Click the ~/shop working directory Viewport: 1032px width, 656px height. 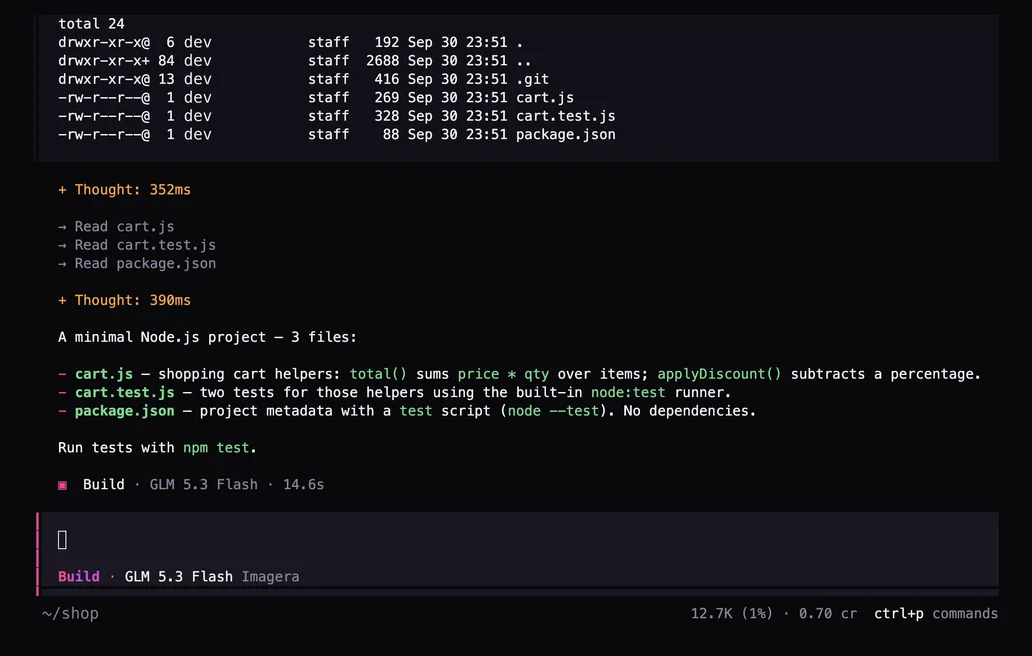[70, 613]
